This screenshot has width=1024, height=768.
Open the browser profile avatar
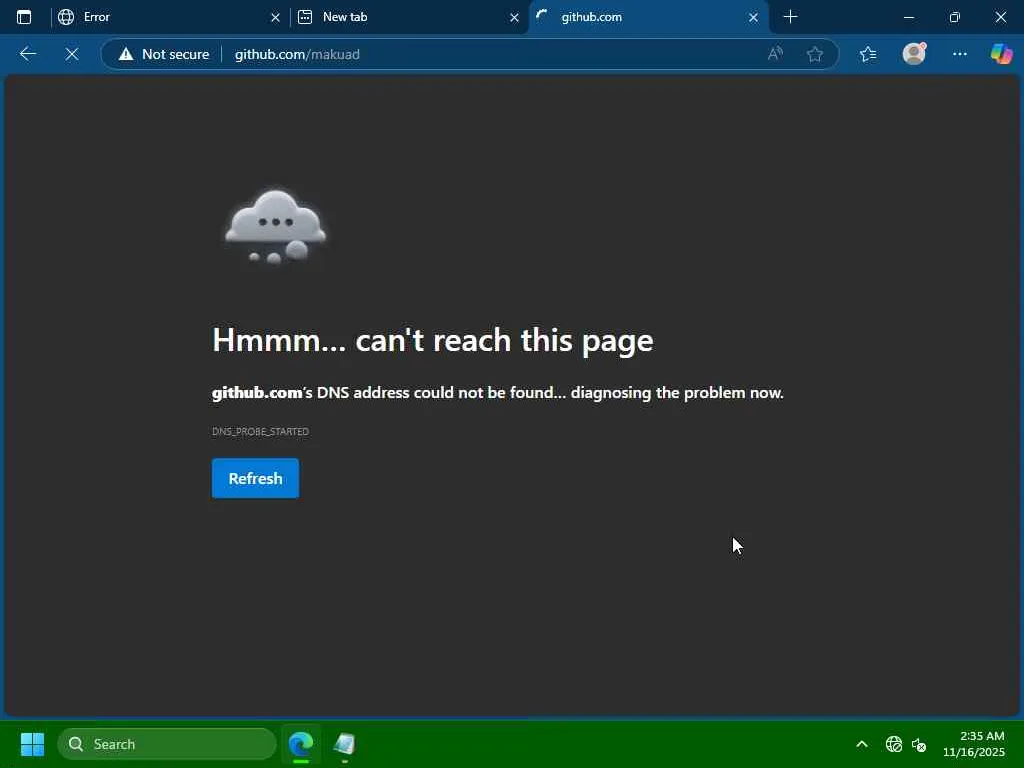pos(914,54)
